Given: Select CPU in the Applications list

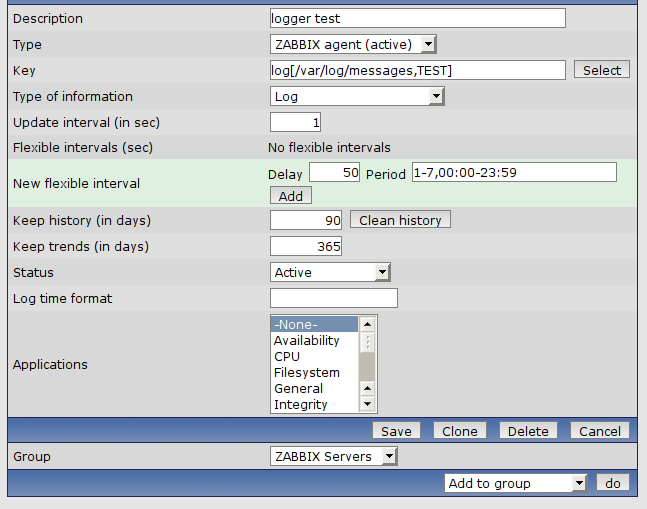Looking at the screenshot, I should (x=314, y=356).
